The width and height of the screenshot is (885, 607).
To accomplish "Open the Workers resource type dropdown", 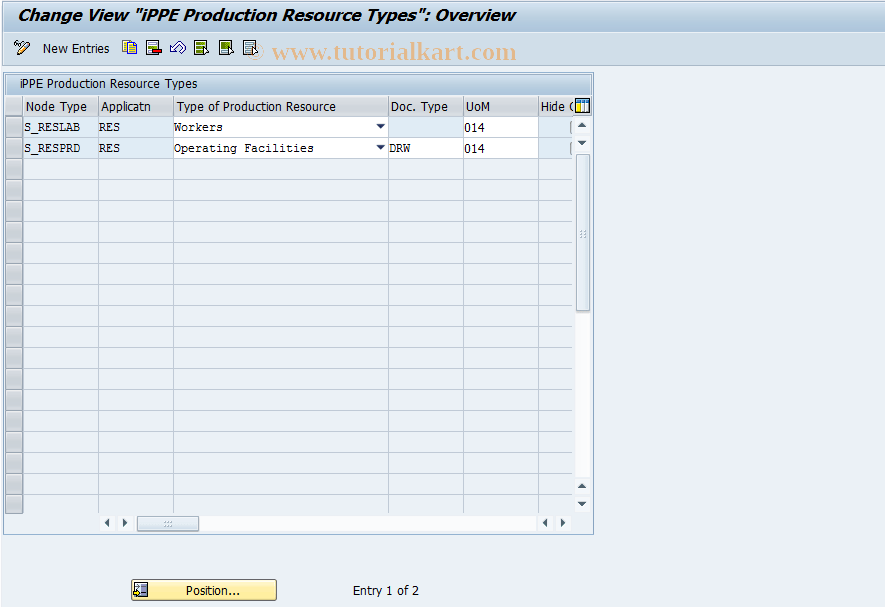I will pyautogui.click(x=379, y=127).
